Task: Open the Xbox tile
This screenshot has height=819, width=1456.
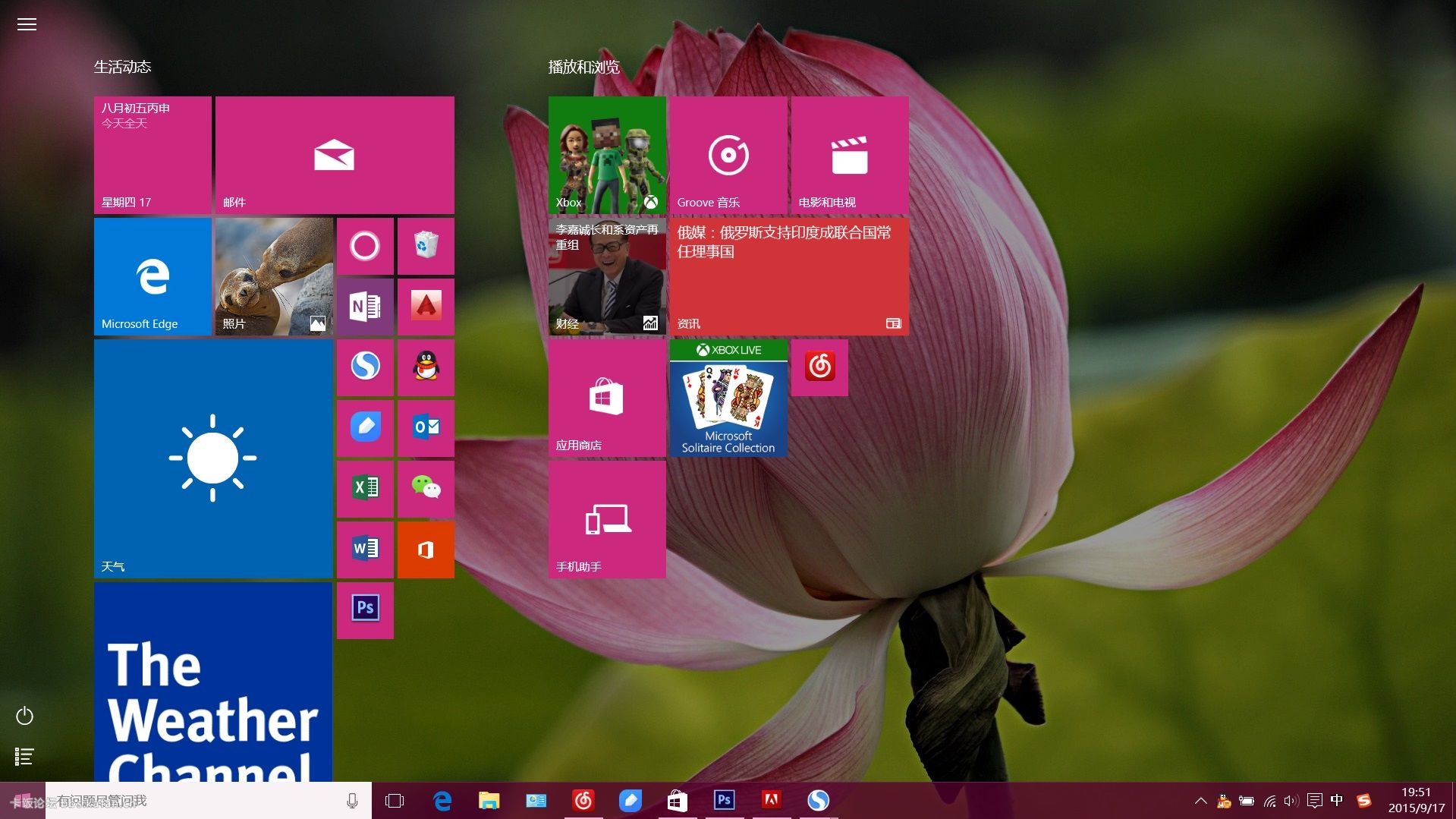Action: [607, 155]
